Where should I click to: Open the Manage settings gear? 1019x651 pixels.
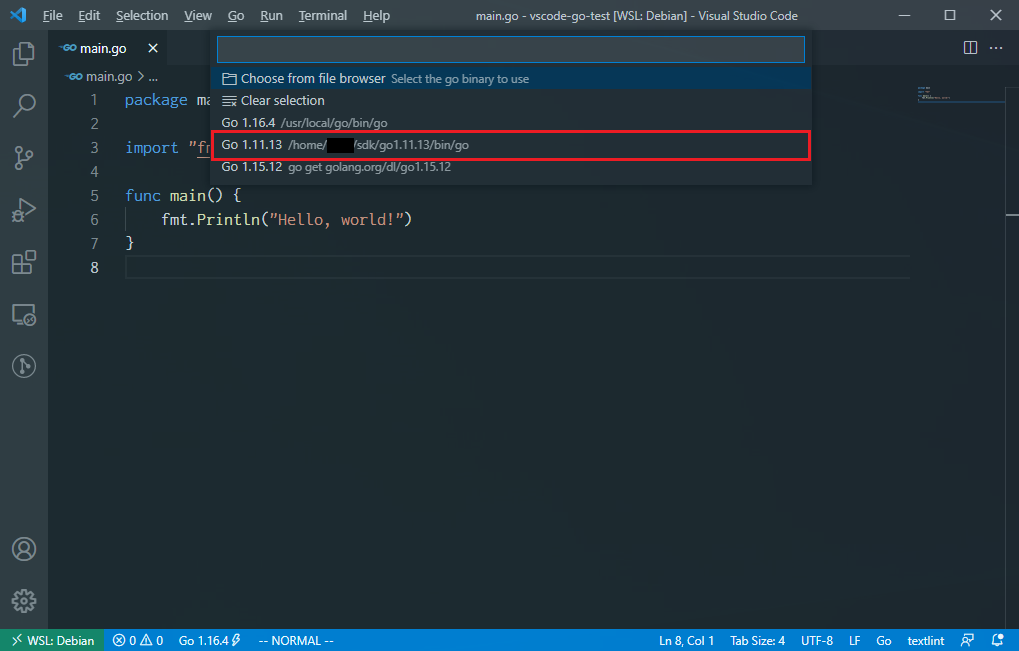click(x=23, y=600)
